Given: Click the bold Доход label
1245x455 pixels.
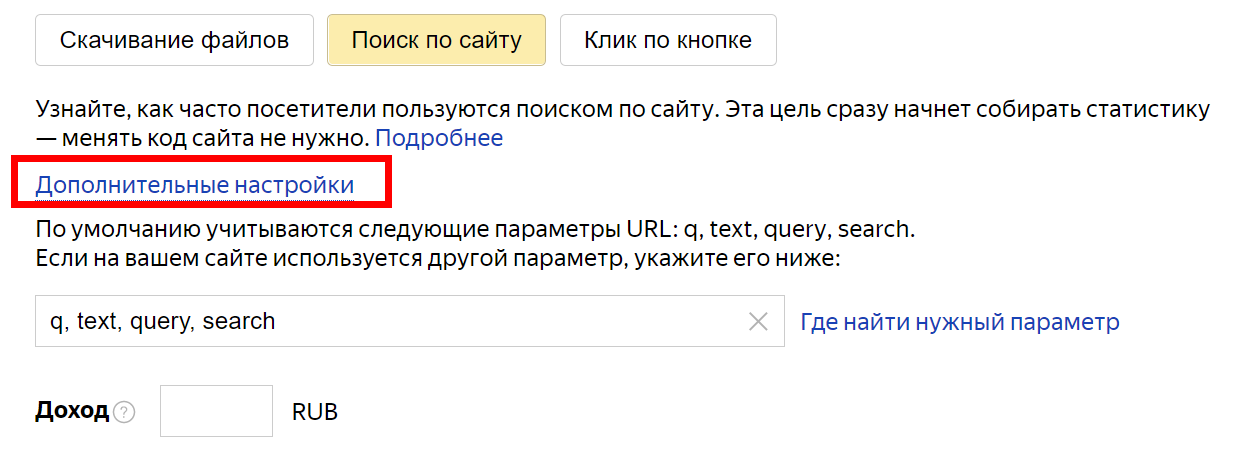Looking at the screenshot, I should point(72,411).
